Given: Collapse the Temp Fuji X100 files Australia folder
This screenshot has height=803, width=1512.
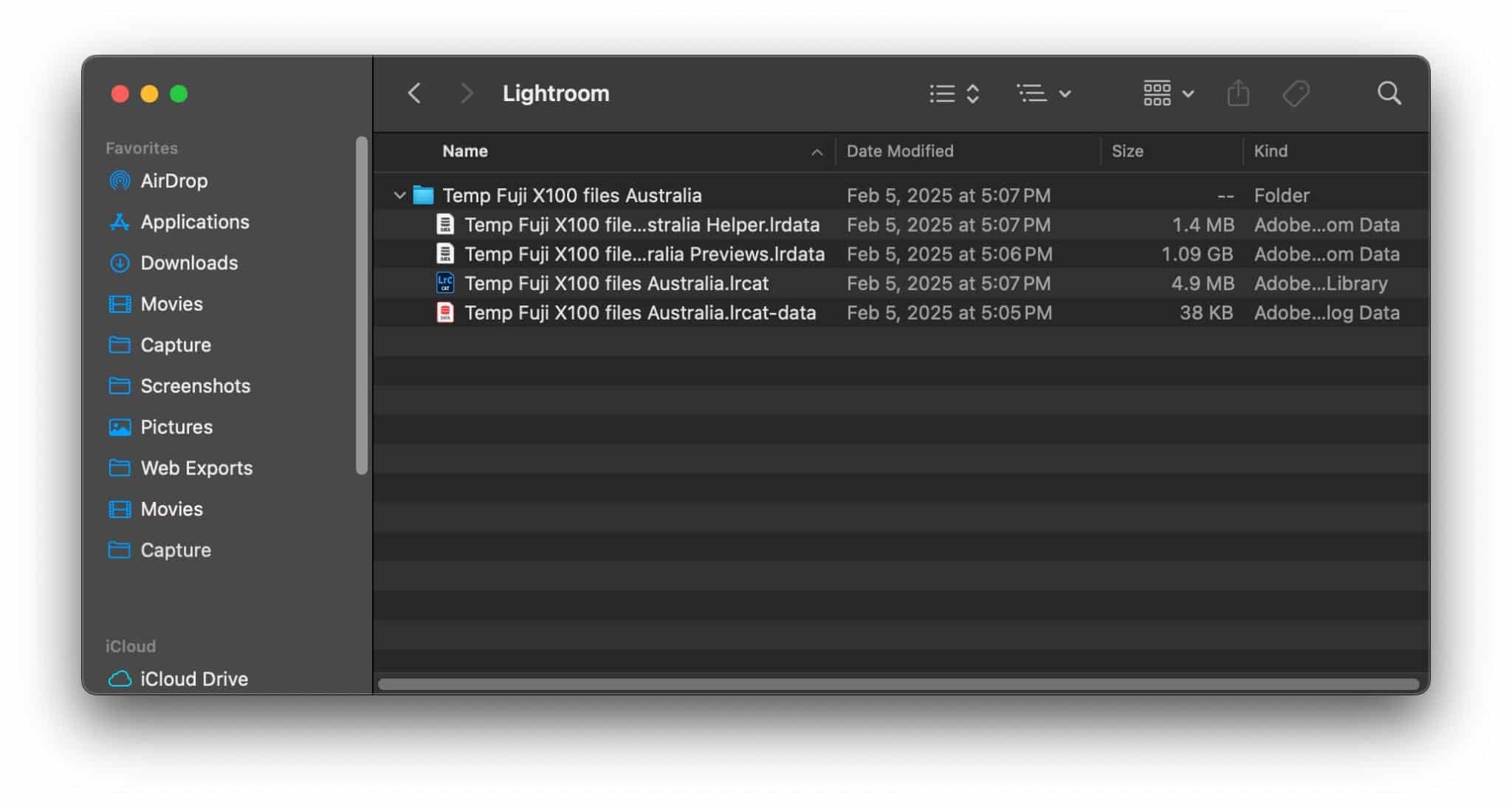Looking at the screenshot, I should pyautogui.click(x=399, y=196).
